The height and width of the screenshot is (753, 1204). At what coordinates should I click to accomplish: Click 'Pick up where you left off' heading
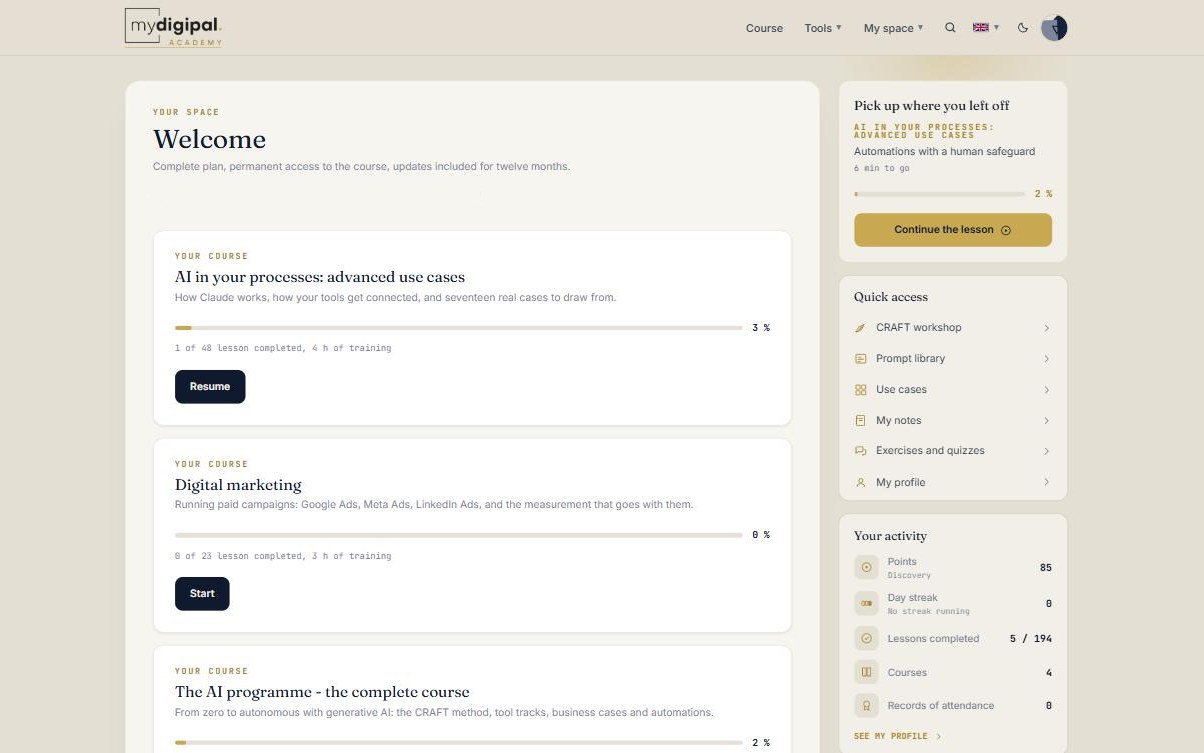coord(932,106)
